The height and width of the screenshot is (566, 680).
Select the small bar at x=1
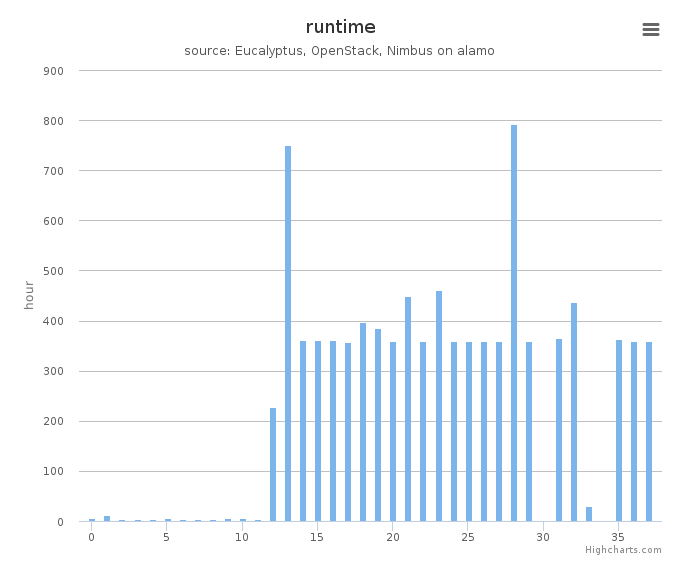coord(107,519)
